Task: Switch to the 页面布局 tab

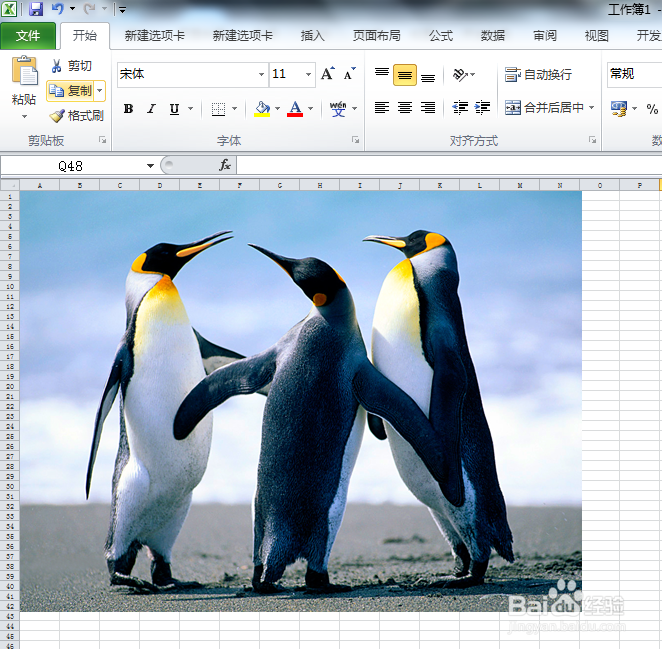Action: 376,36
